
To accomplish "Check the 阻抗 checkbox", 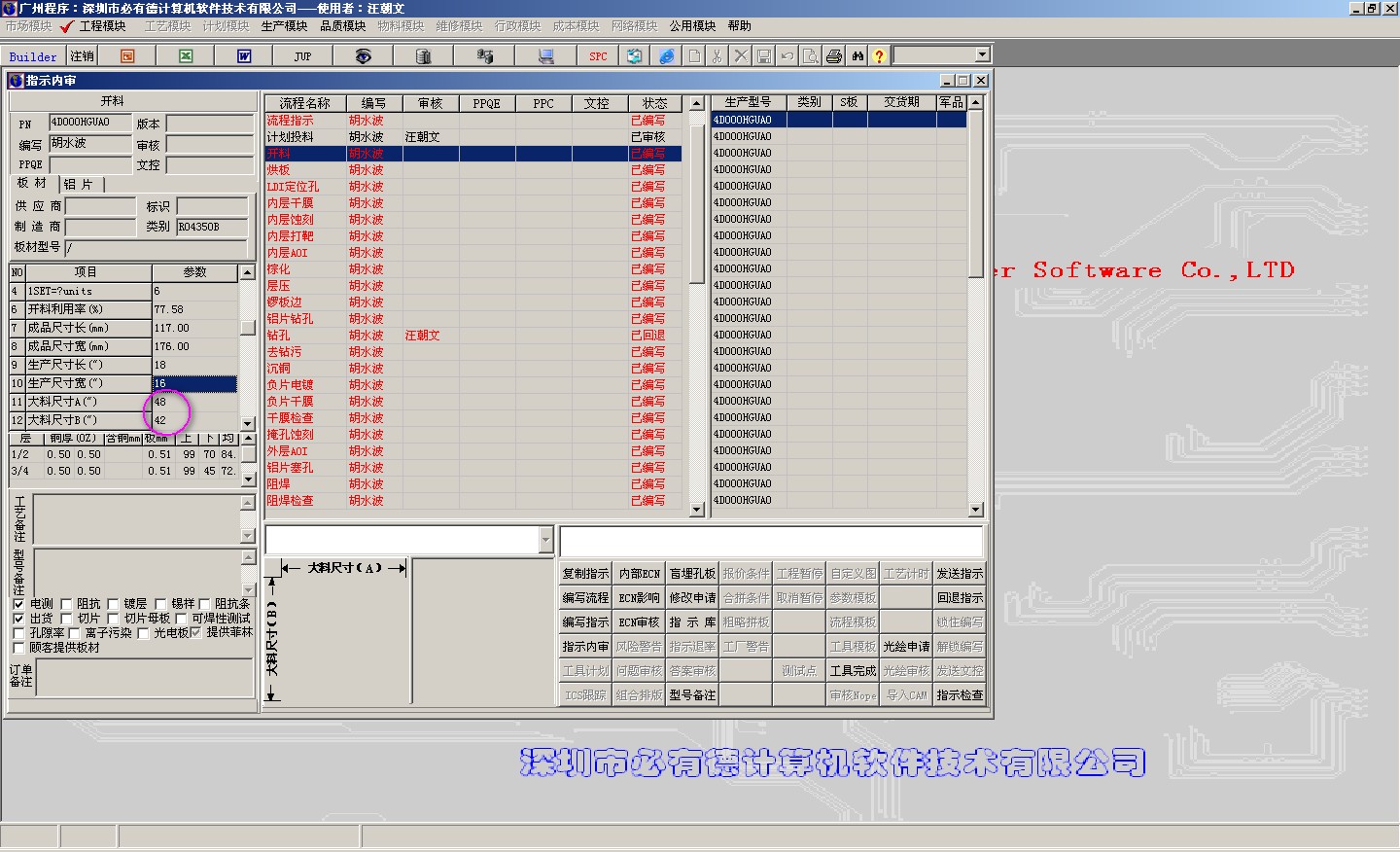I will coord(66,604).
